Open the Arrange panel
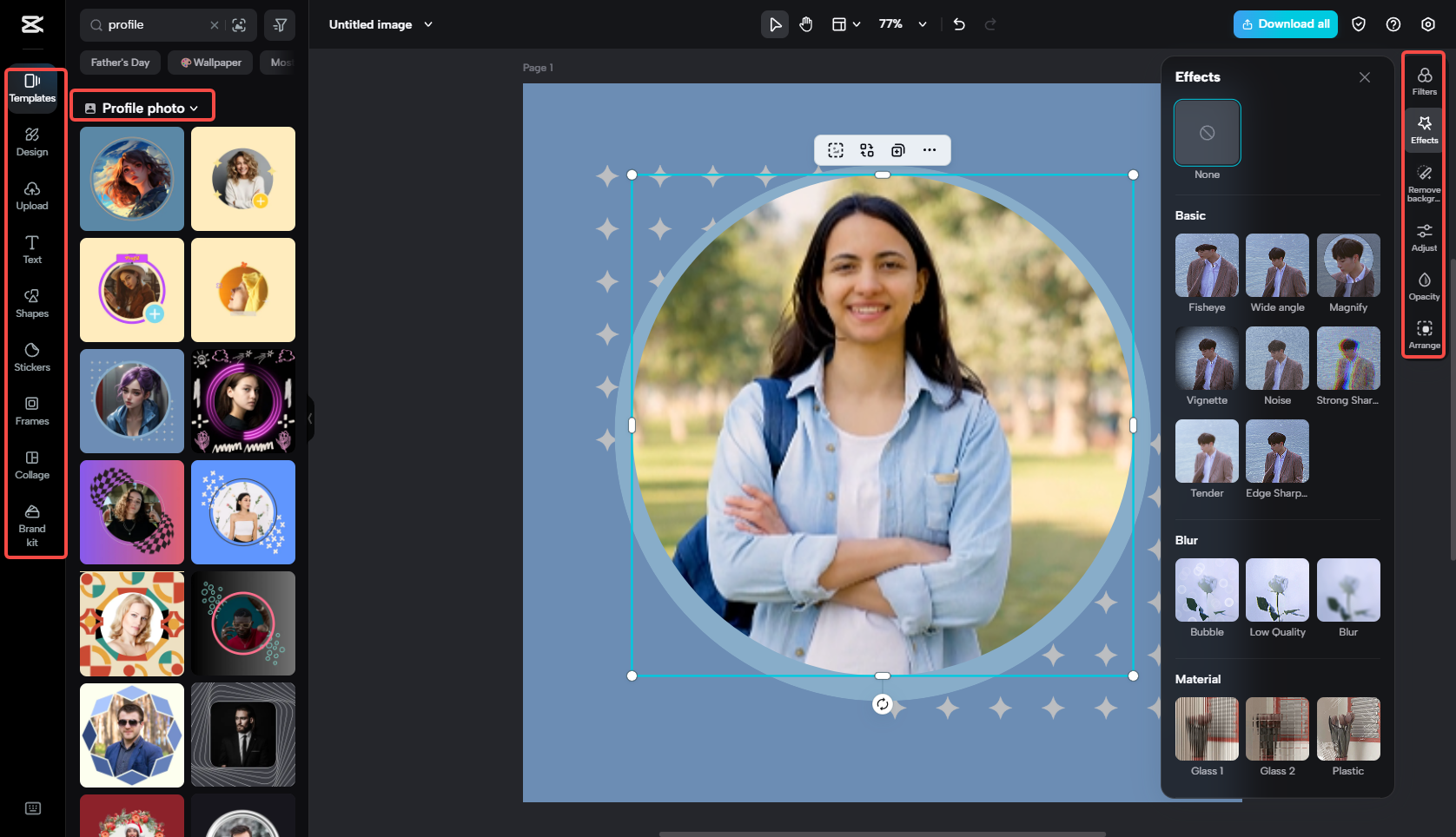Image resolution: width=1456 pixels, height=837 pixels. (x=1425, y=334)
